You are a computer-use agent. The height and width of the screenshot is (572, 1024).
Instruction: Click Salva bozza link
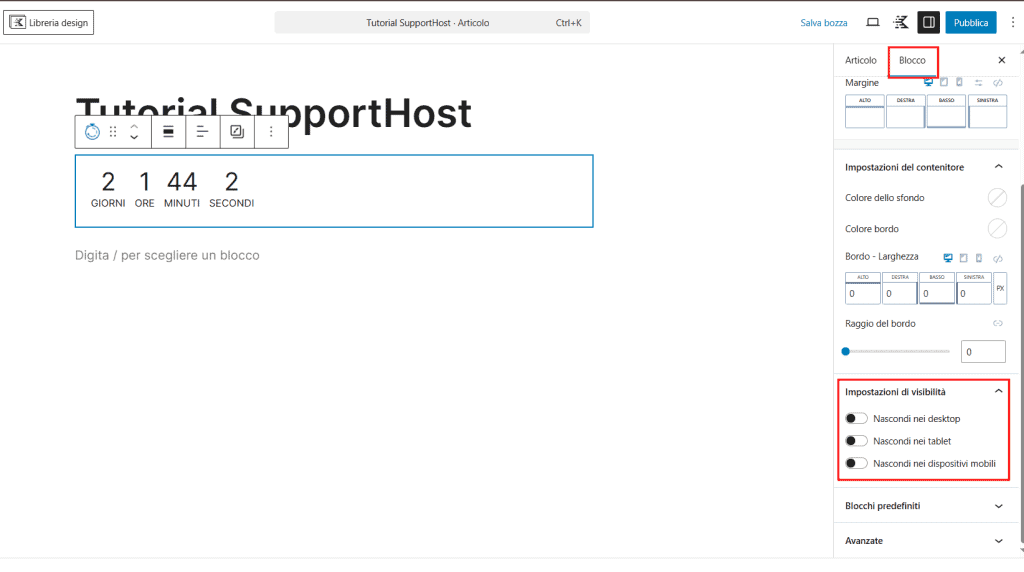pyautogui.click(x=824, y=23)
